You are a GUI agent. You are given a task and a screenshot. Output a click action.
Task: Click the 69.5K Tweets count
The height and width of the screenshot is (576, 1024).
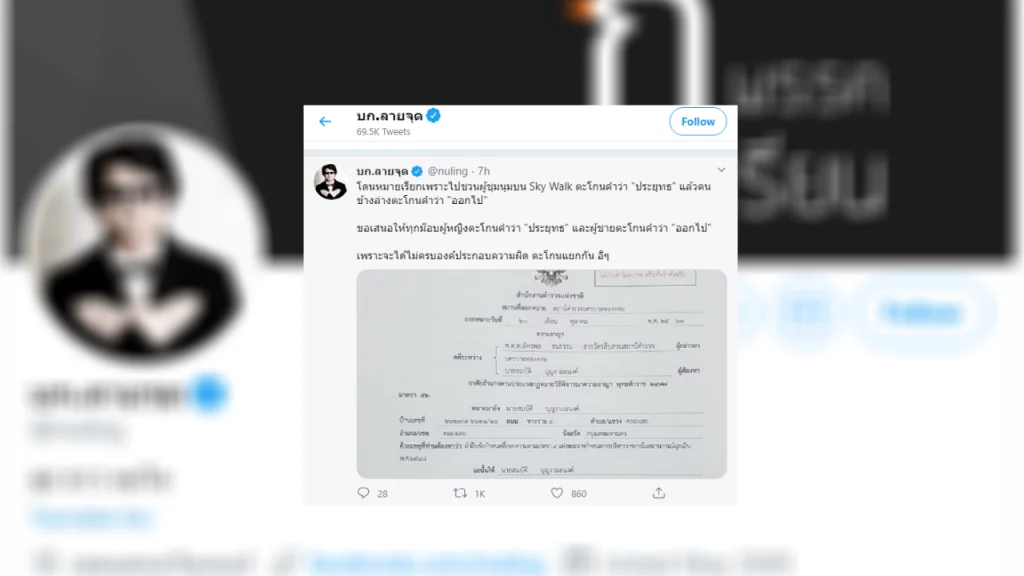[383, 131]
